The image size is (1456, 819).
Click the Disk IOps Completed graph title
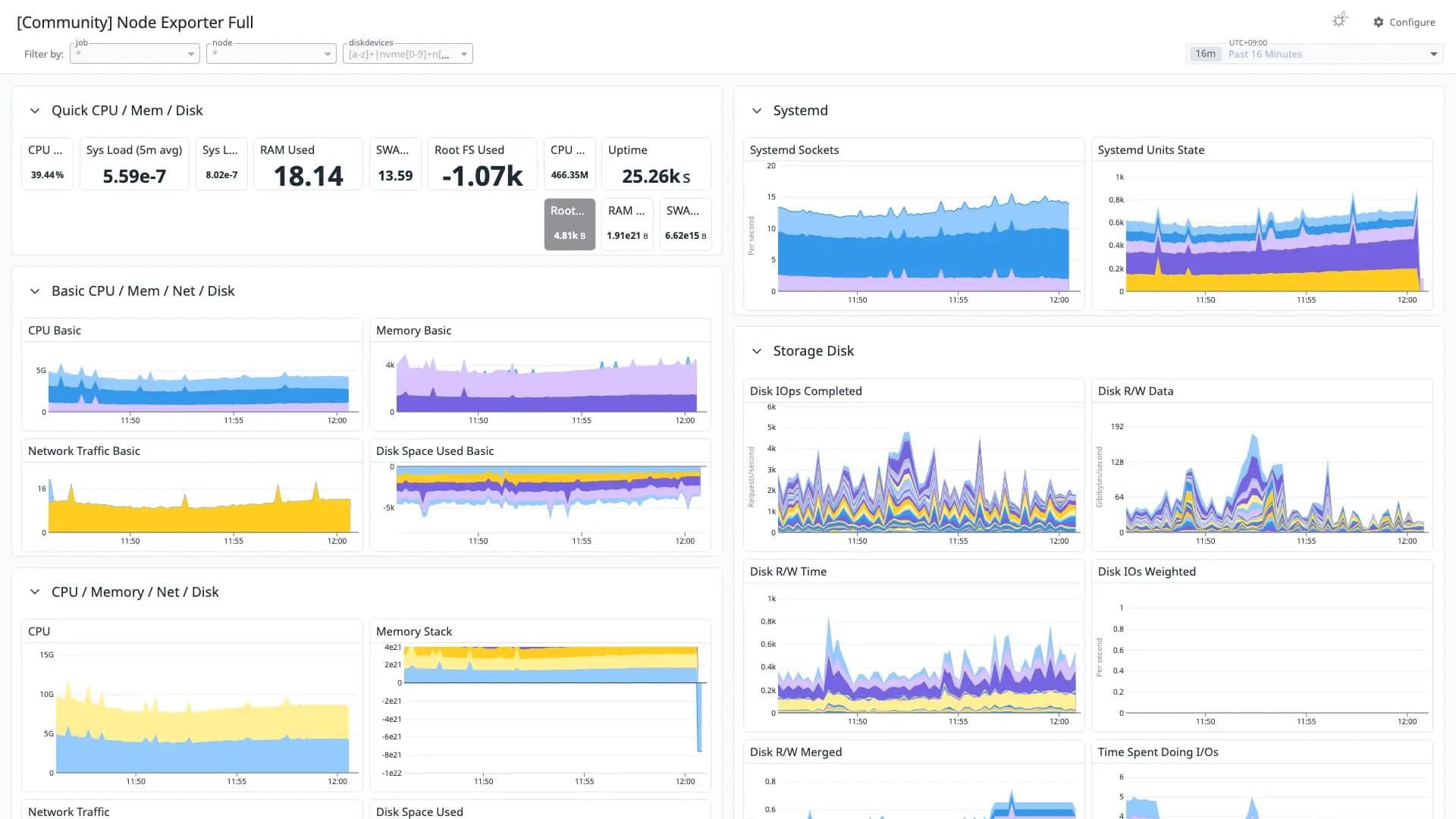pos(805,391)
